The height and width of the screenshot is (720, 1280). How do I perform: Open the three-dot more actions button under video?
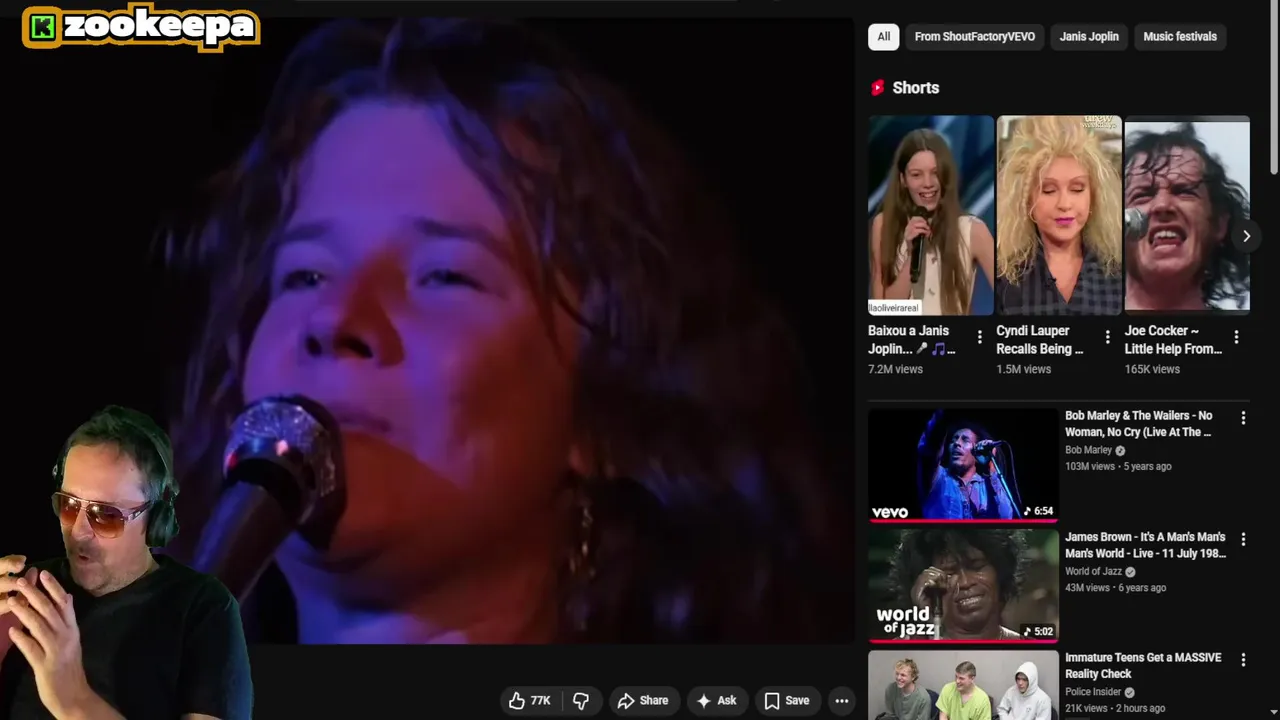pos(842,701)
